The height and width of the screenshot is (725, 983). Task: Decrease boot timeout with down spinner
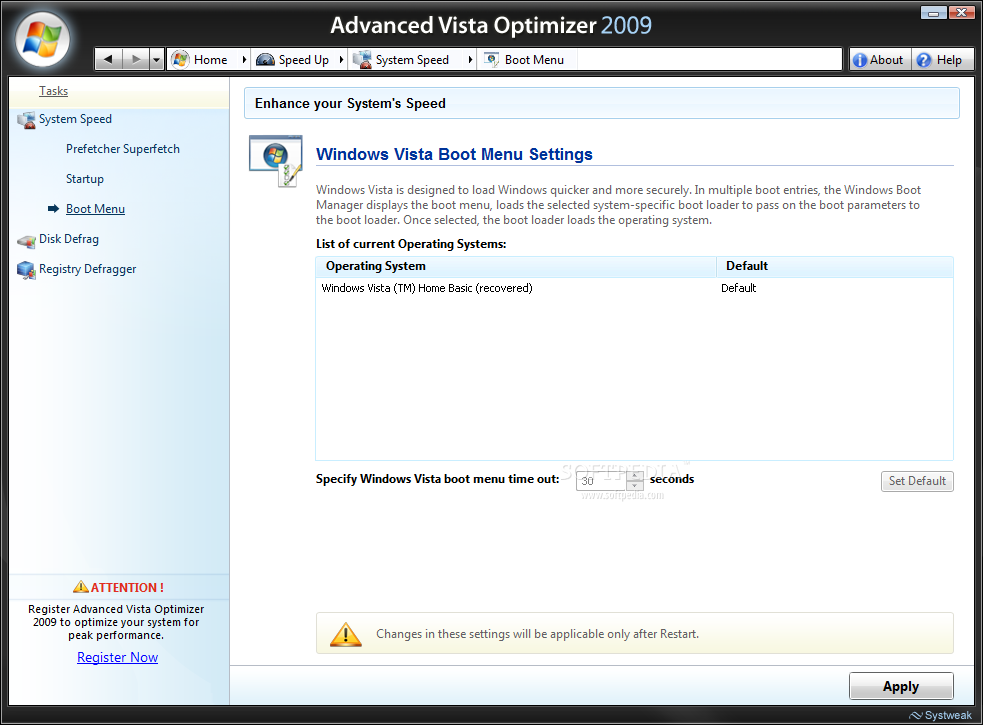tap(635, 486)
